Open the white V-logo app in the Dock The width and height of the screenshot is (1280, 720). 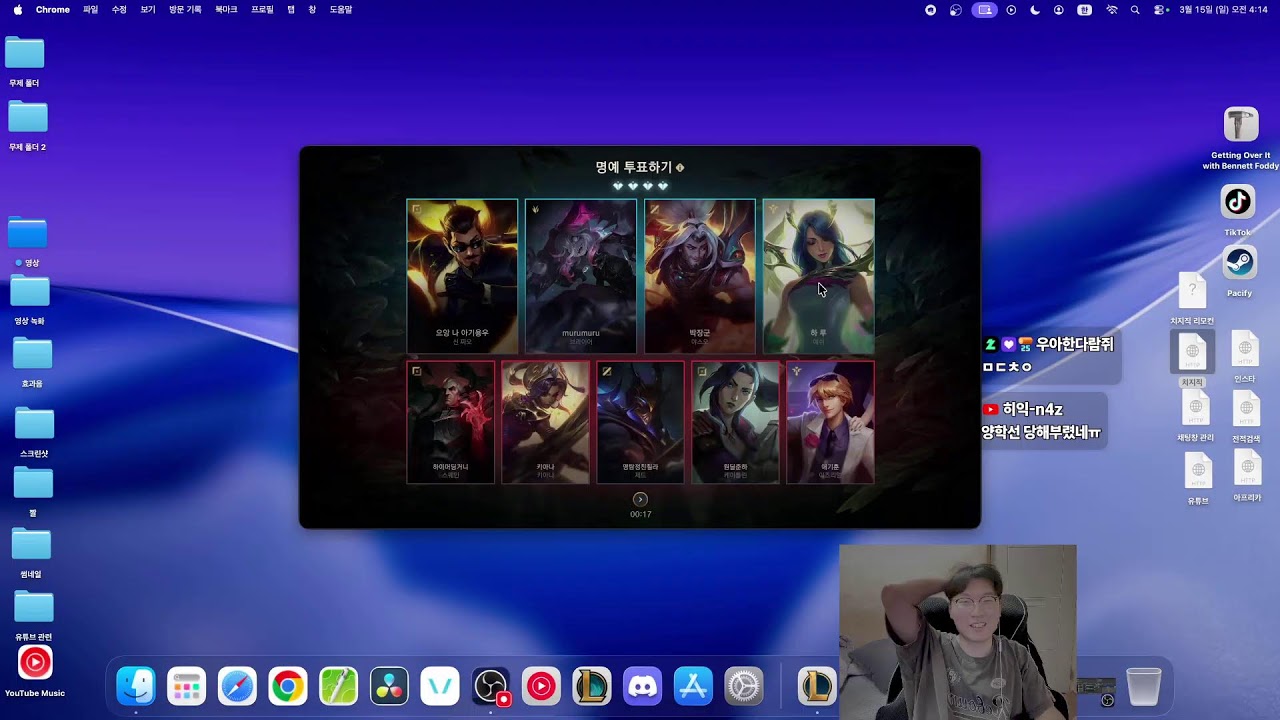pyautogui.click(x=440, y=686)
